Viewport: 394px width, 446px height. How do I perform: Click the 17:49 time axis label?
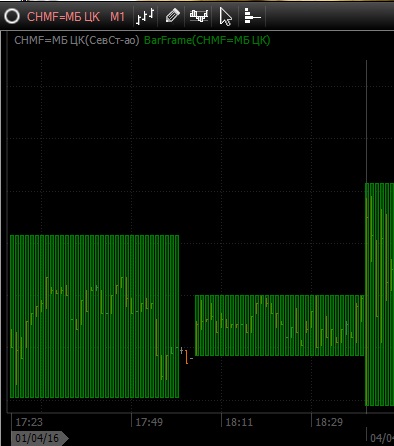pyautogui.click(x=149, y=422)
